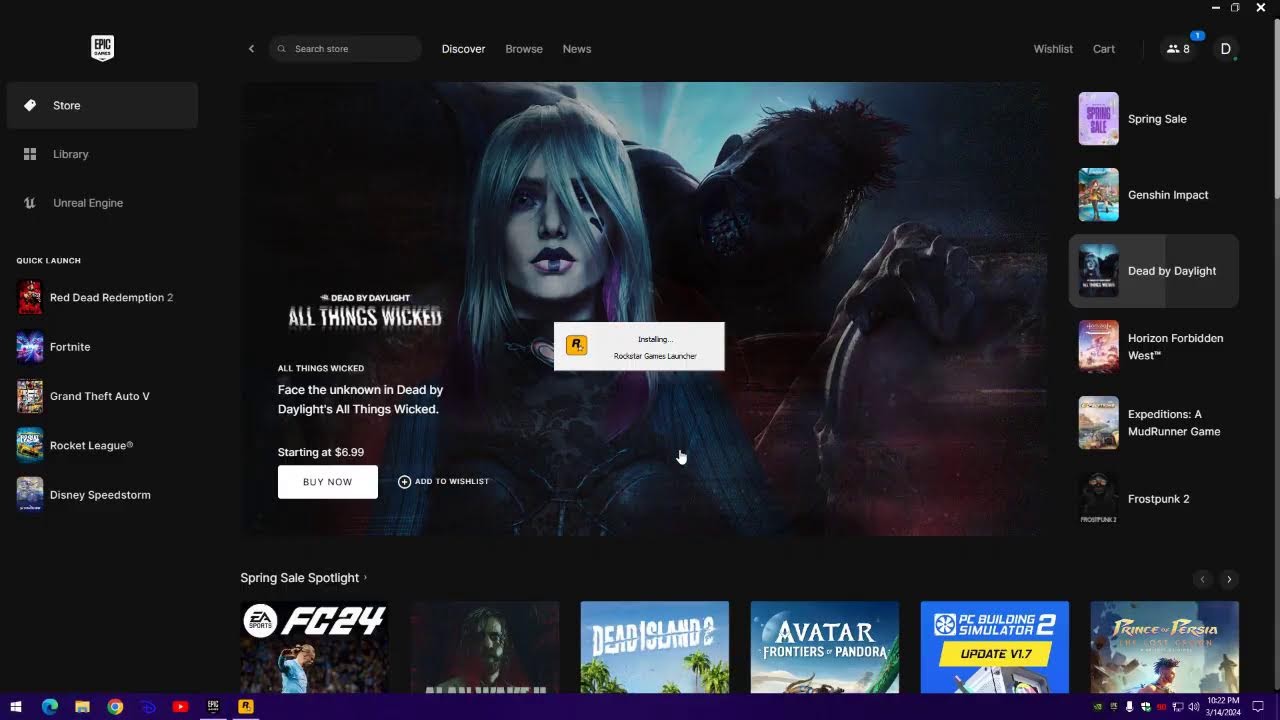1280x720 pixels.
Task: Click Epic Games Launcher taskbar icon
Action: [x=213, y=707]
